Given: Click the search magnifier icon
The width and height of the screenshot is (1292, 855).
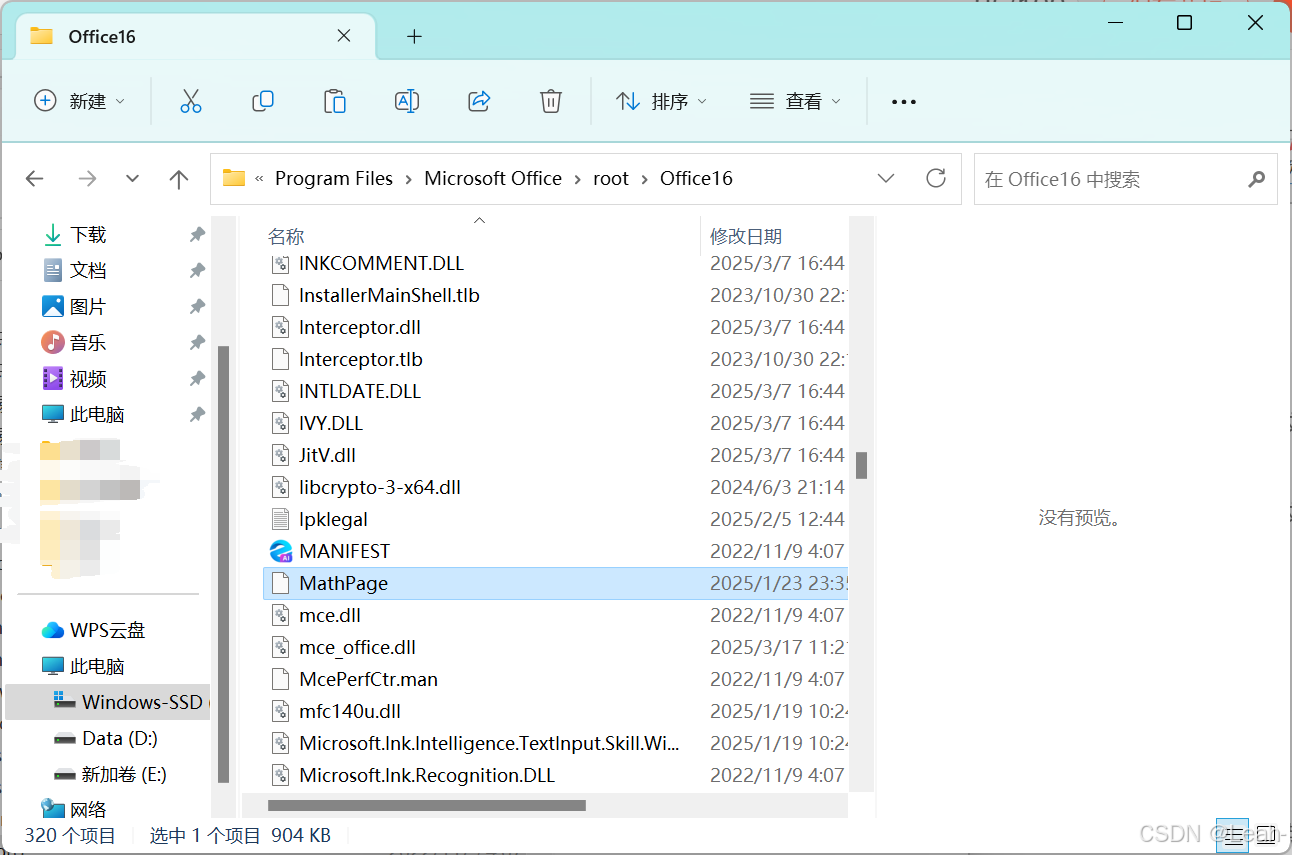Looking at the screenshot, I should click(x=1257, y=179).
